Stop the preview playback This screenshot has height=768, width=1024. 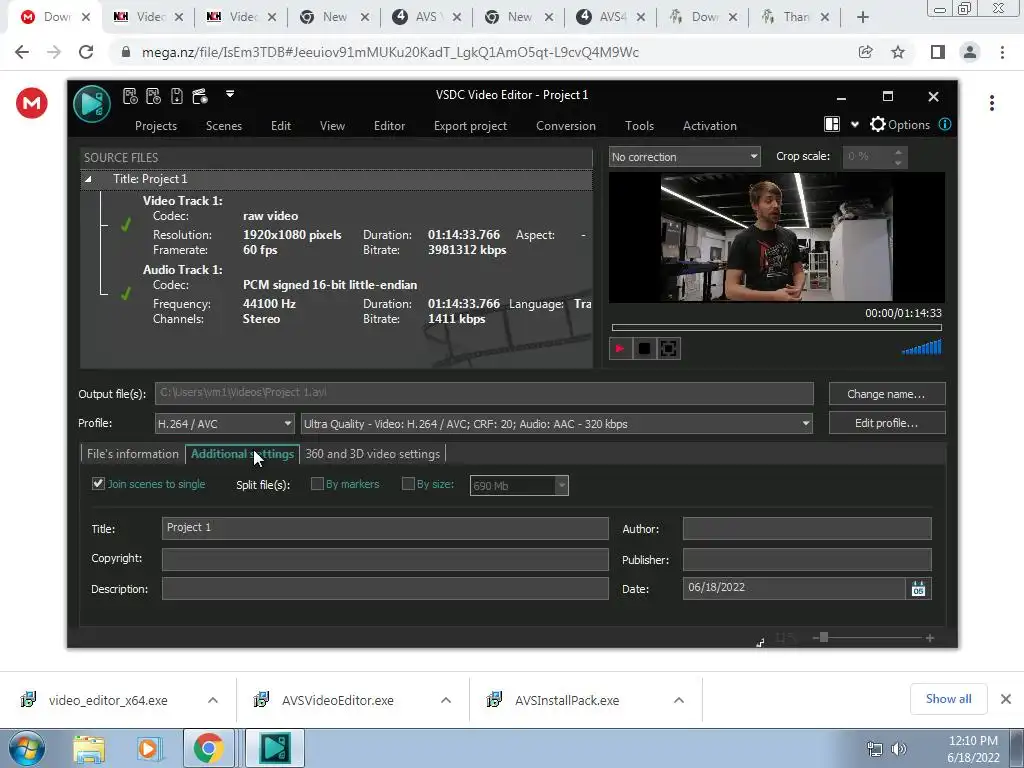pyautogui.click(x=644, y=349)
